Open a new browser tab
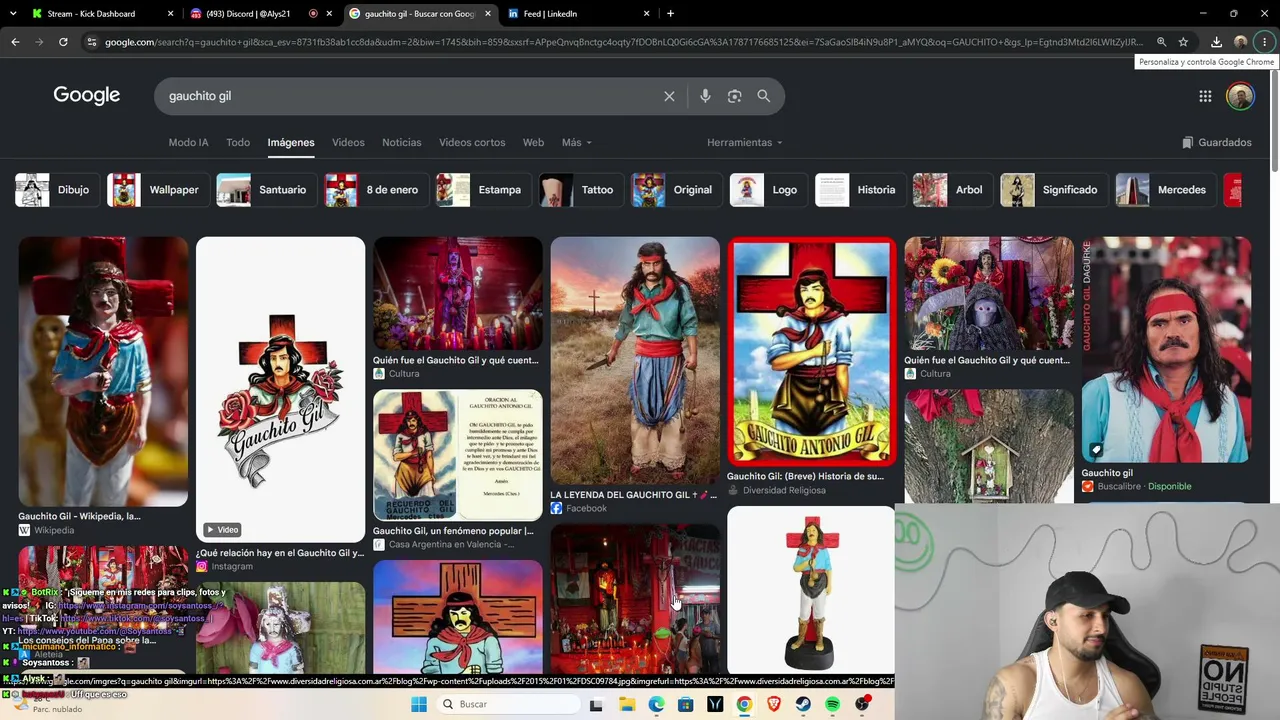Image resolution: width=1280 pixels, height=720 pixels. point(670,14)
